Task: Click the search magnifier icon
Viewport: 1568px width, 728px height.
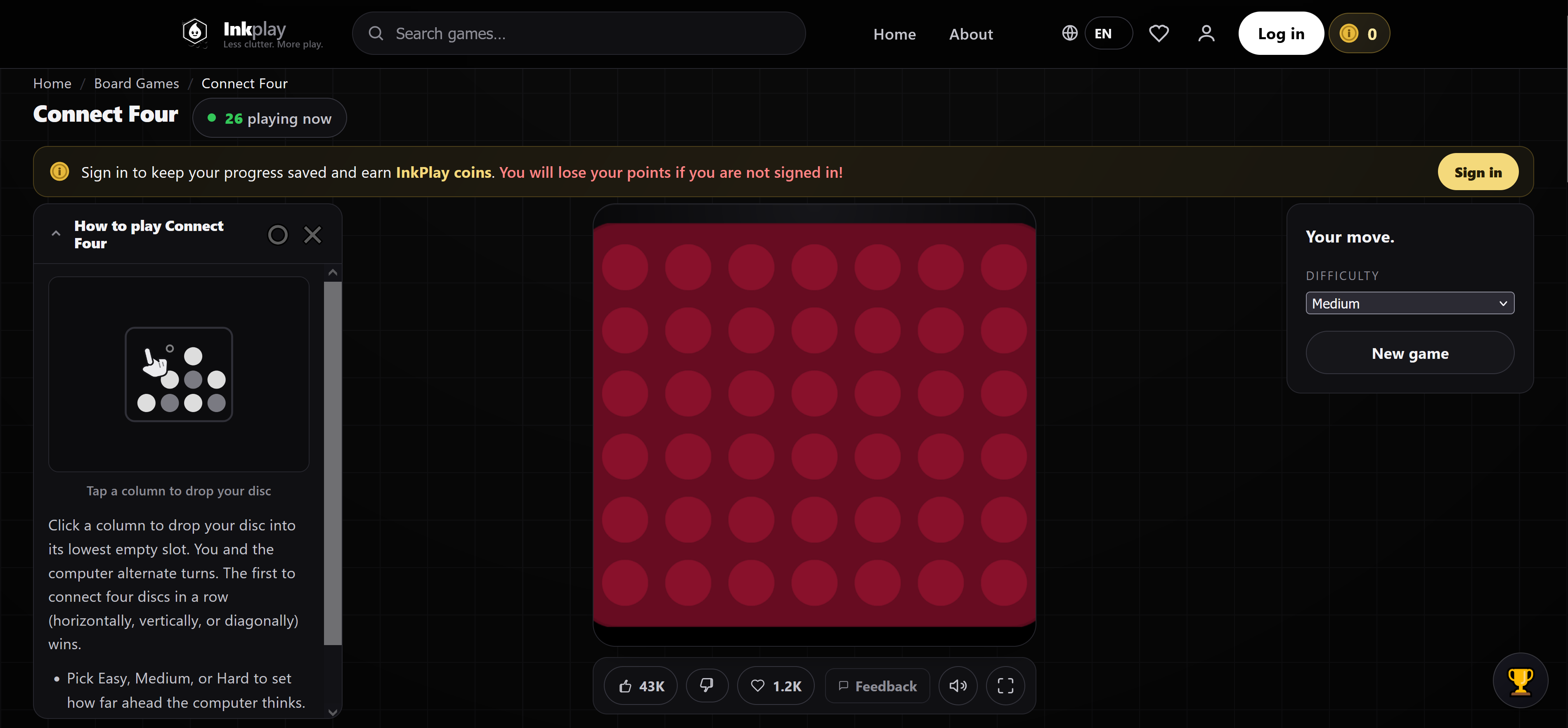Action: pyautogui.click(x=376, y=33)
